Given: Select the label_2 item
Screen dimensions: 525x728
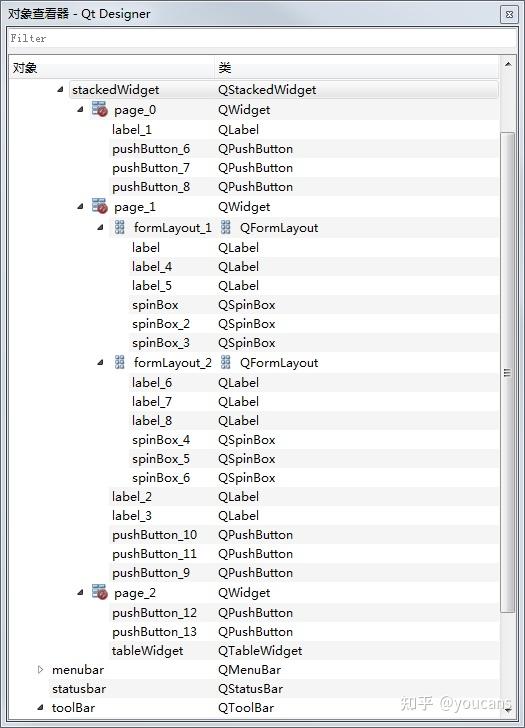Looking at the screenshot, I should pos(132,497).
